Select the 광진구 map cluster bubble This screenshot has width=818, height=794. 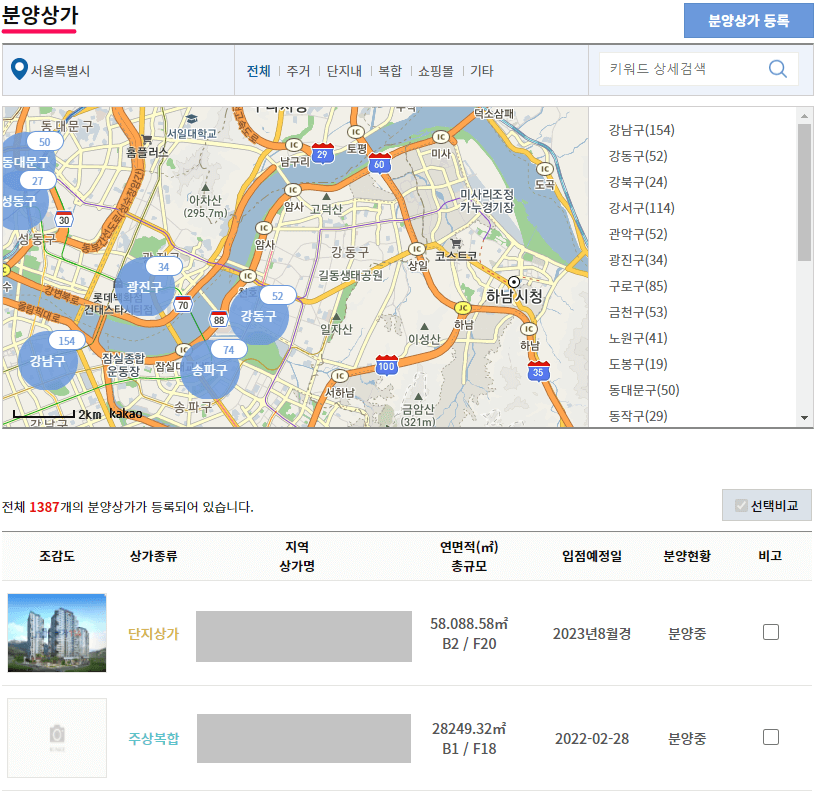145,286
